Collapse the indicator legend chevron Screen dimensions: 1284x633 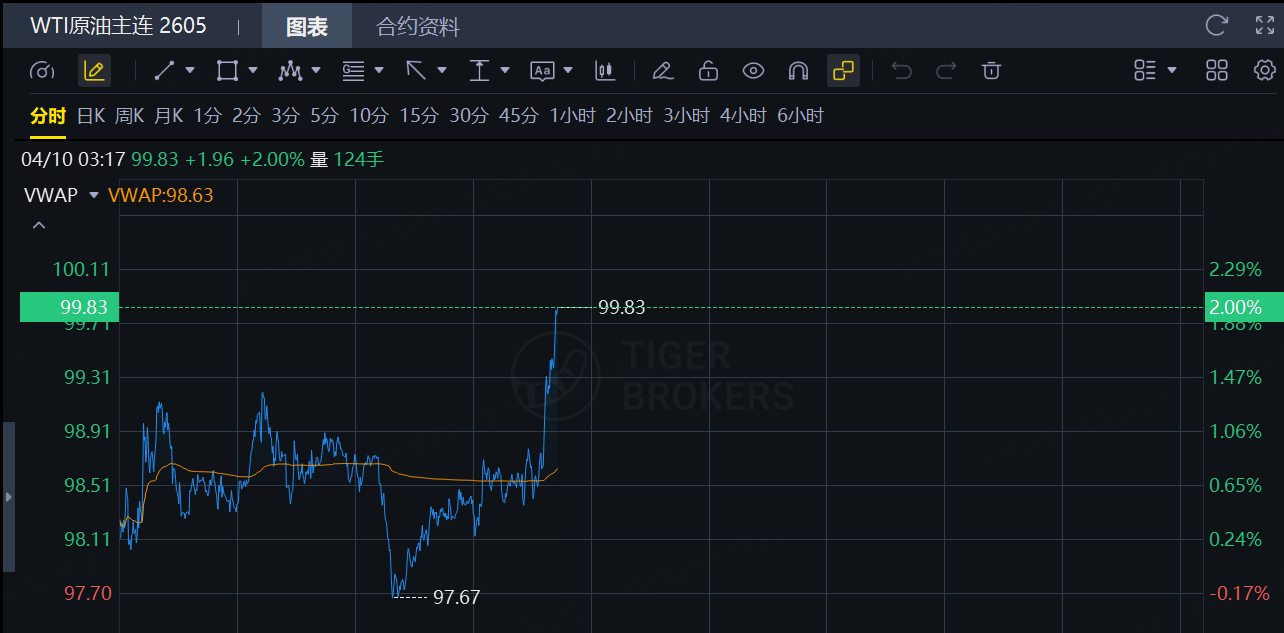point(39,225)
